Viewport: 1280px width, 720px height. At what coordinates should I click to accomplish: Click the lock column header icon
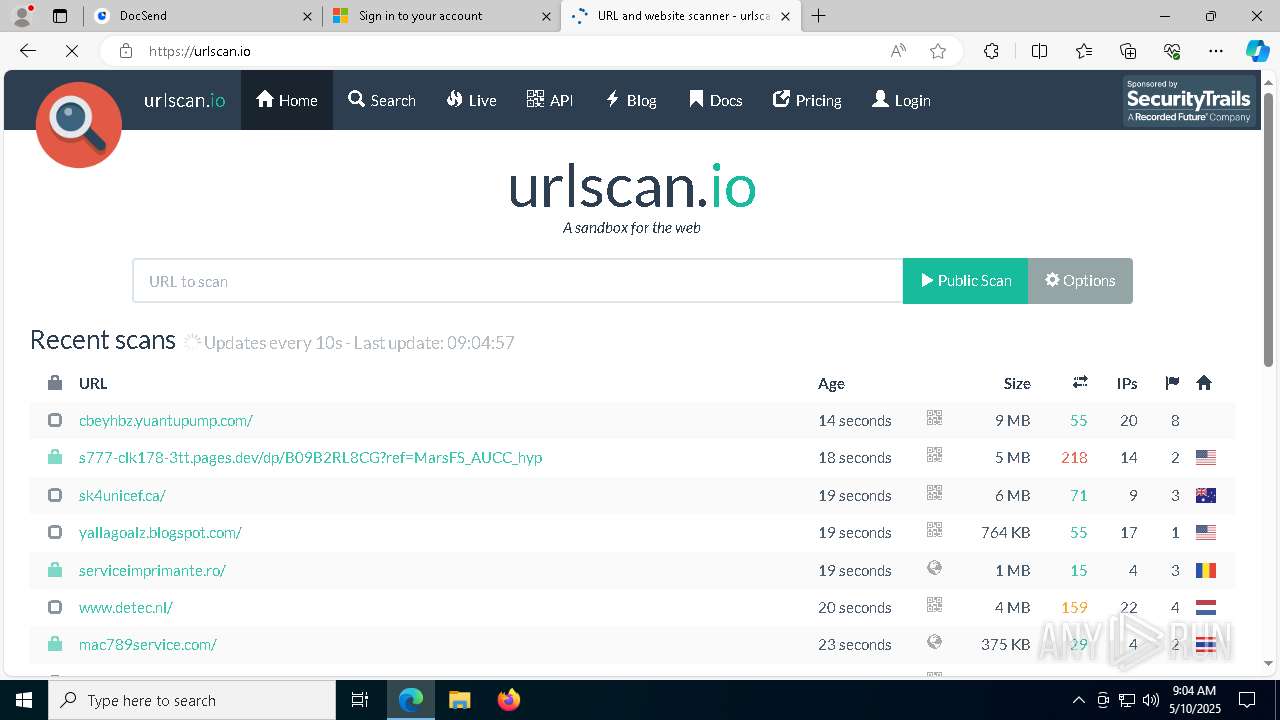[55, 383]
